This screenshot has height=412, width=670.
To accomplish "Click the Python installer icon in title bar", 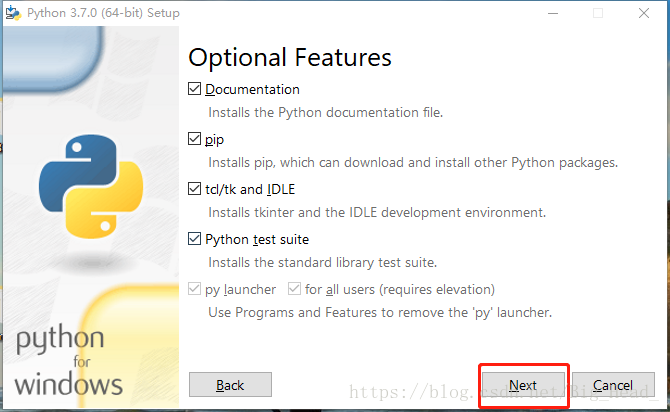I will (x=13, y=13).
